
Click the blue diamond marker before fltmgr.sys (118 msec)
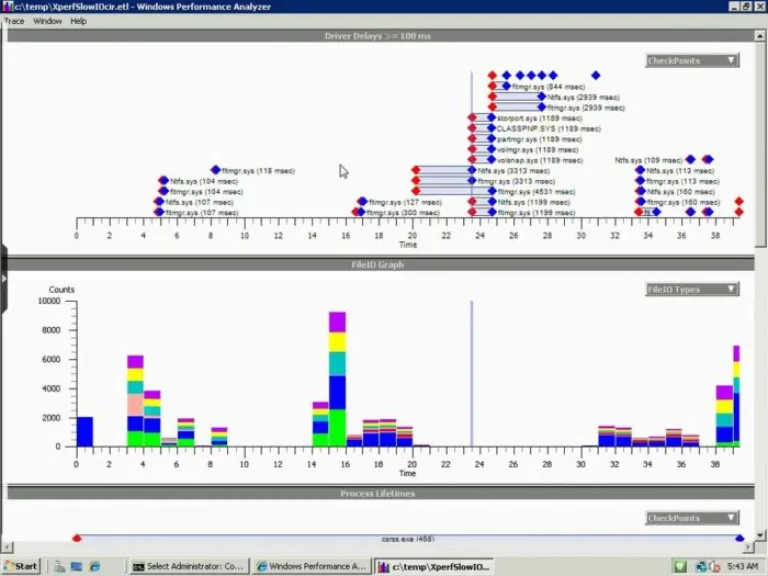[x=216, y=170]
